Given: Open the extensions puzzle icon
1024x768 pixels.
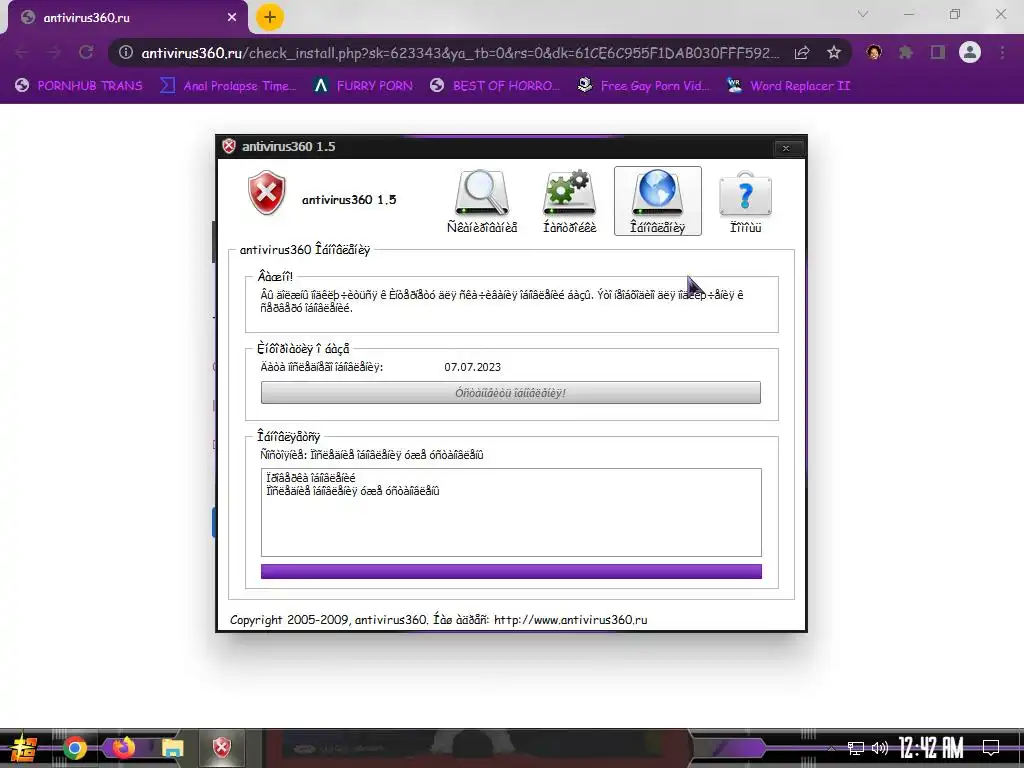Looking at the screenshot, I should click(x=905, y=52).
